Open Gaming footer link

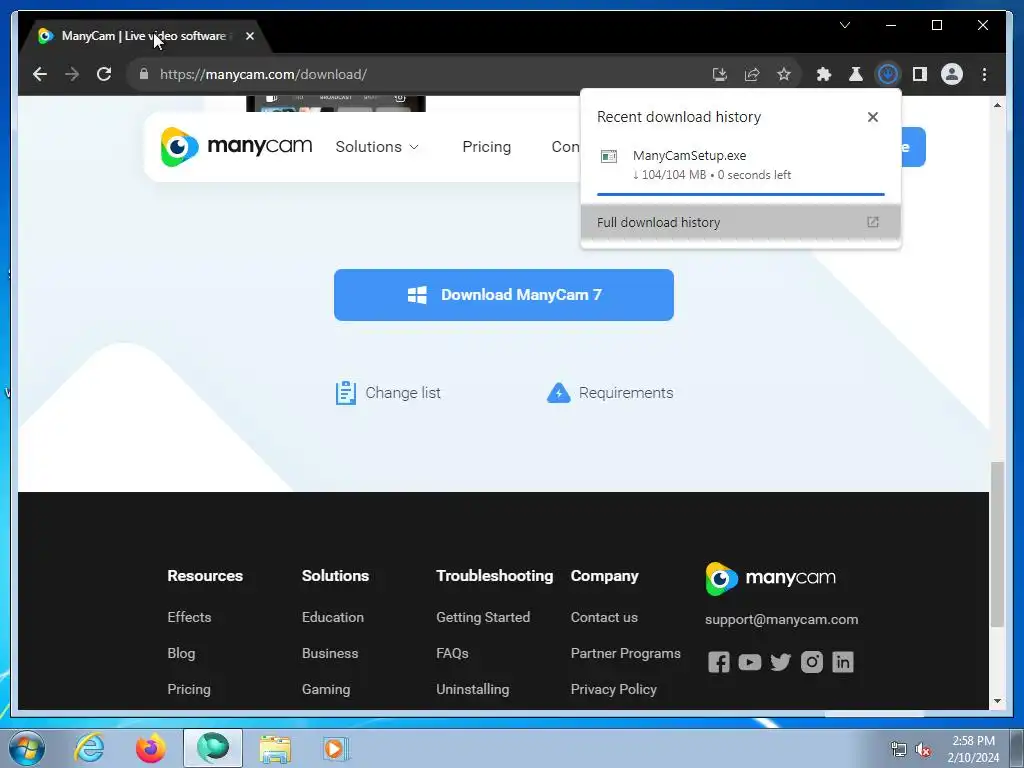tap(326, 689)
